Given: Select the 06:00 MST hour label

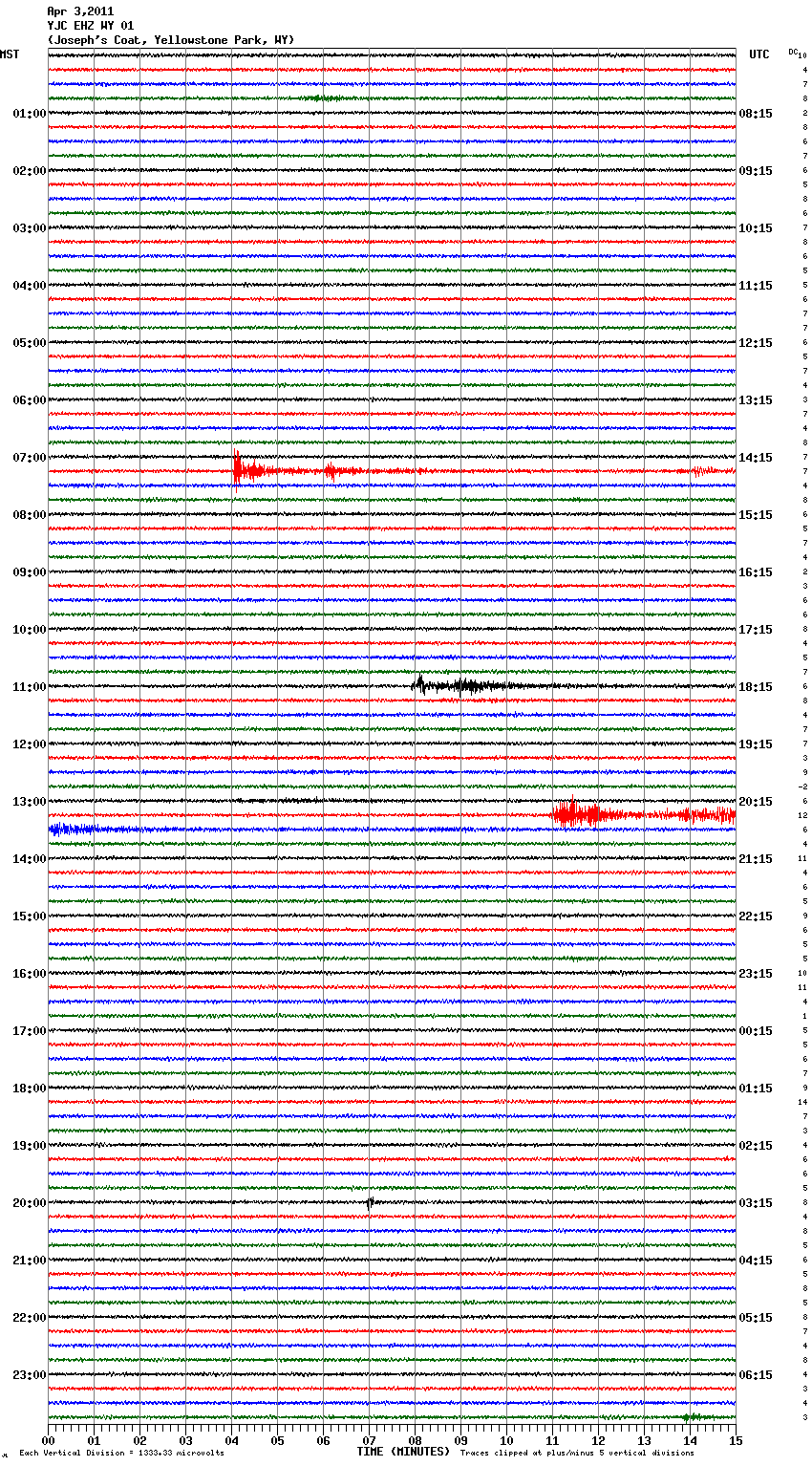Looking at the screenshot, I should (x=29, y=400).
